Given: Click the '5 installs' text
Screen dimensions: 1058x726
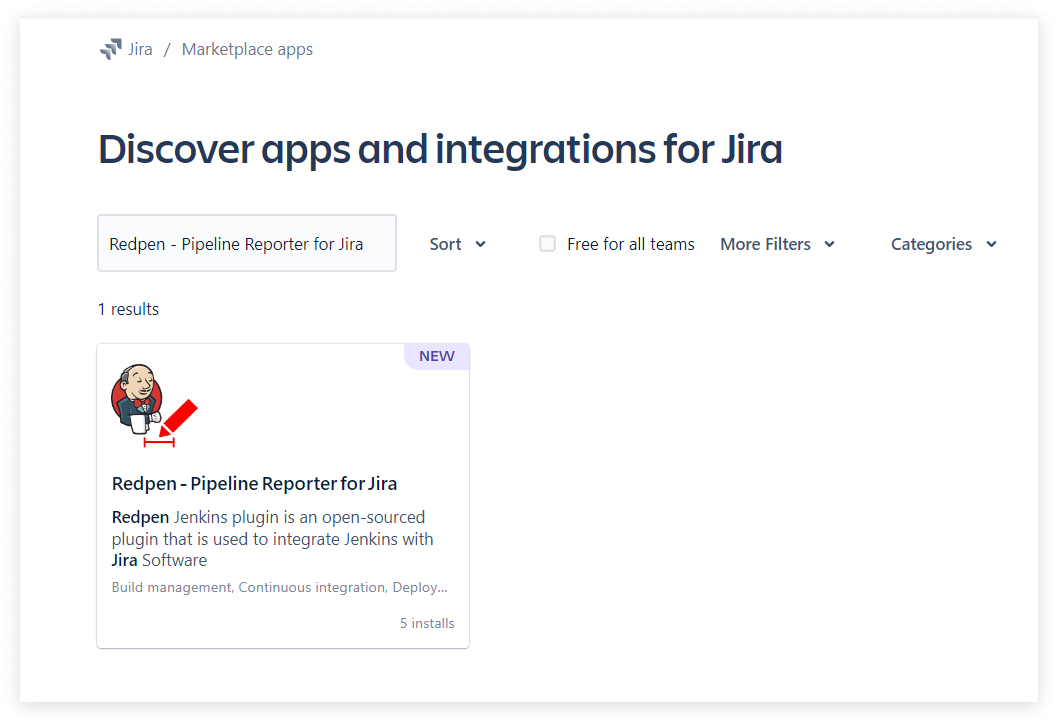Looking at the screenshot, I should (427, 623).
